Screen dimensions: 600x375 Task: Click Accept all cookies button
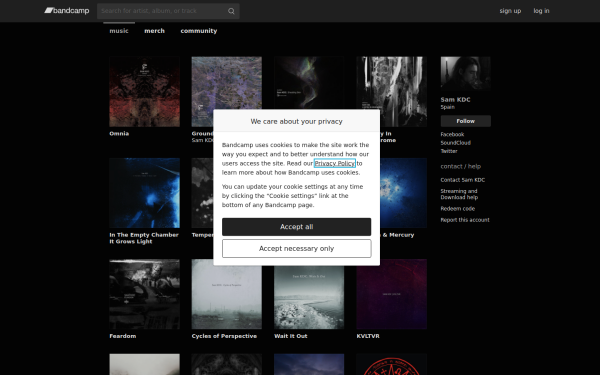tap(297, 227)
